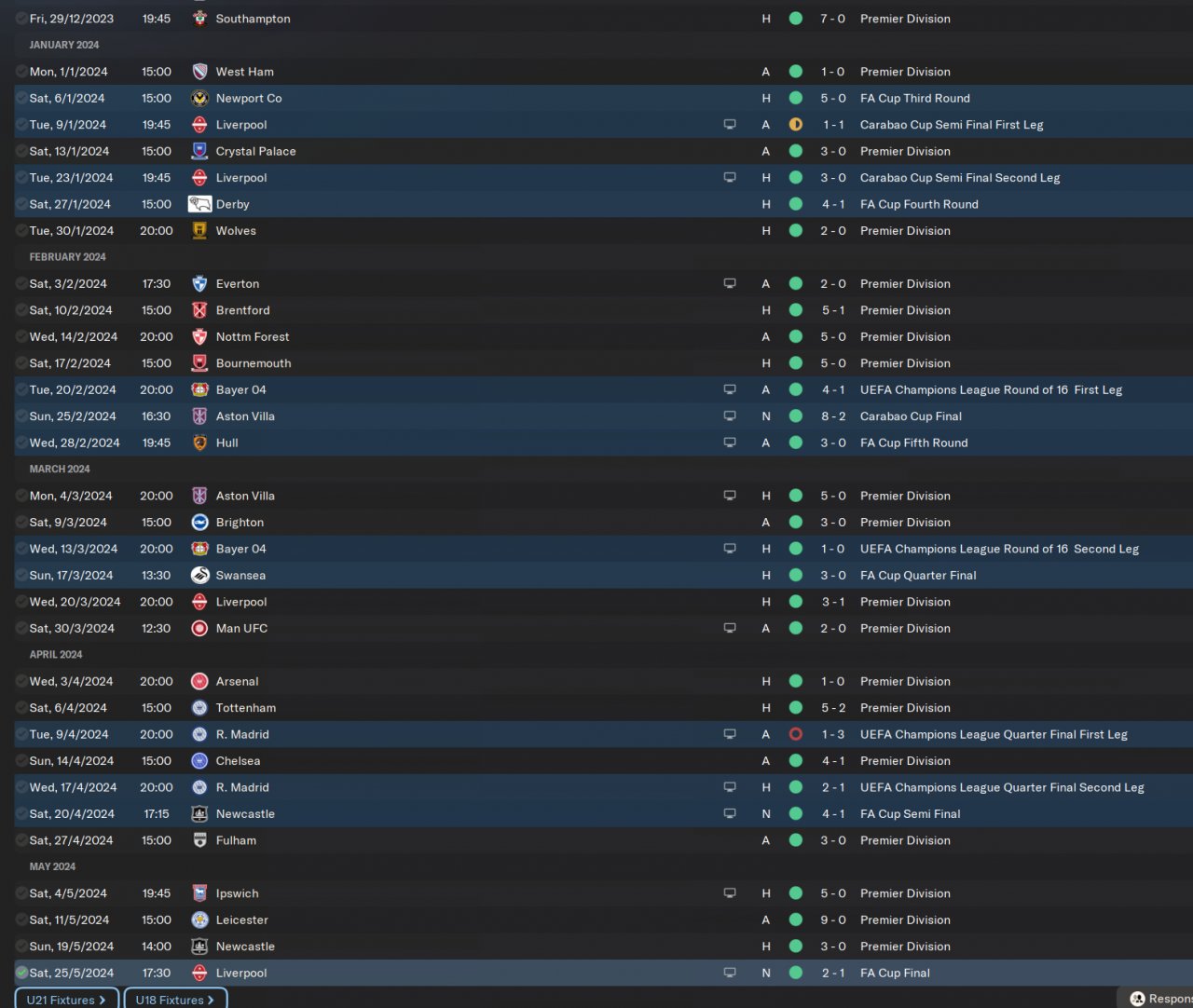Click the Southampton club badge icon
Viewport: 1193px width, 1008px height.
point(199,19)
